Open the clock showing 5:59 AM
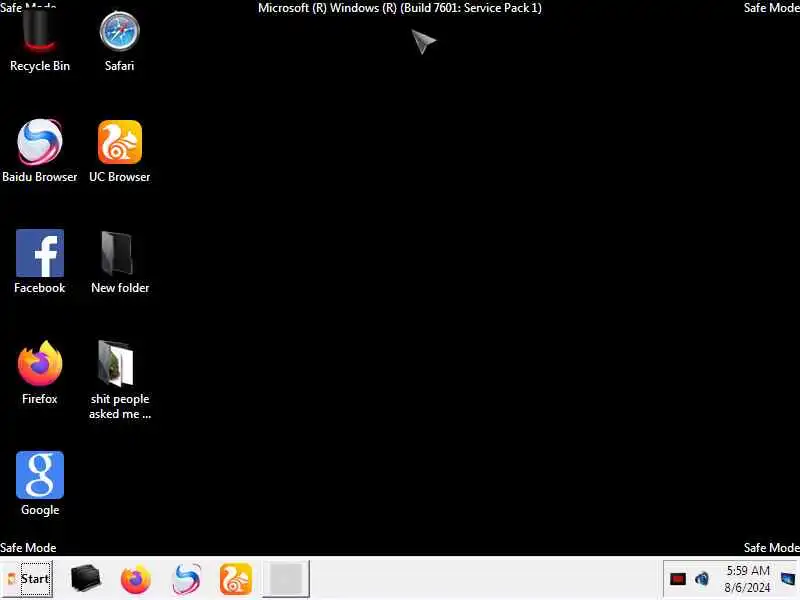Screen dimensions: 800x600 click(x=747, y=570)
